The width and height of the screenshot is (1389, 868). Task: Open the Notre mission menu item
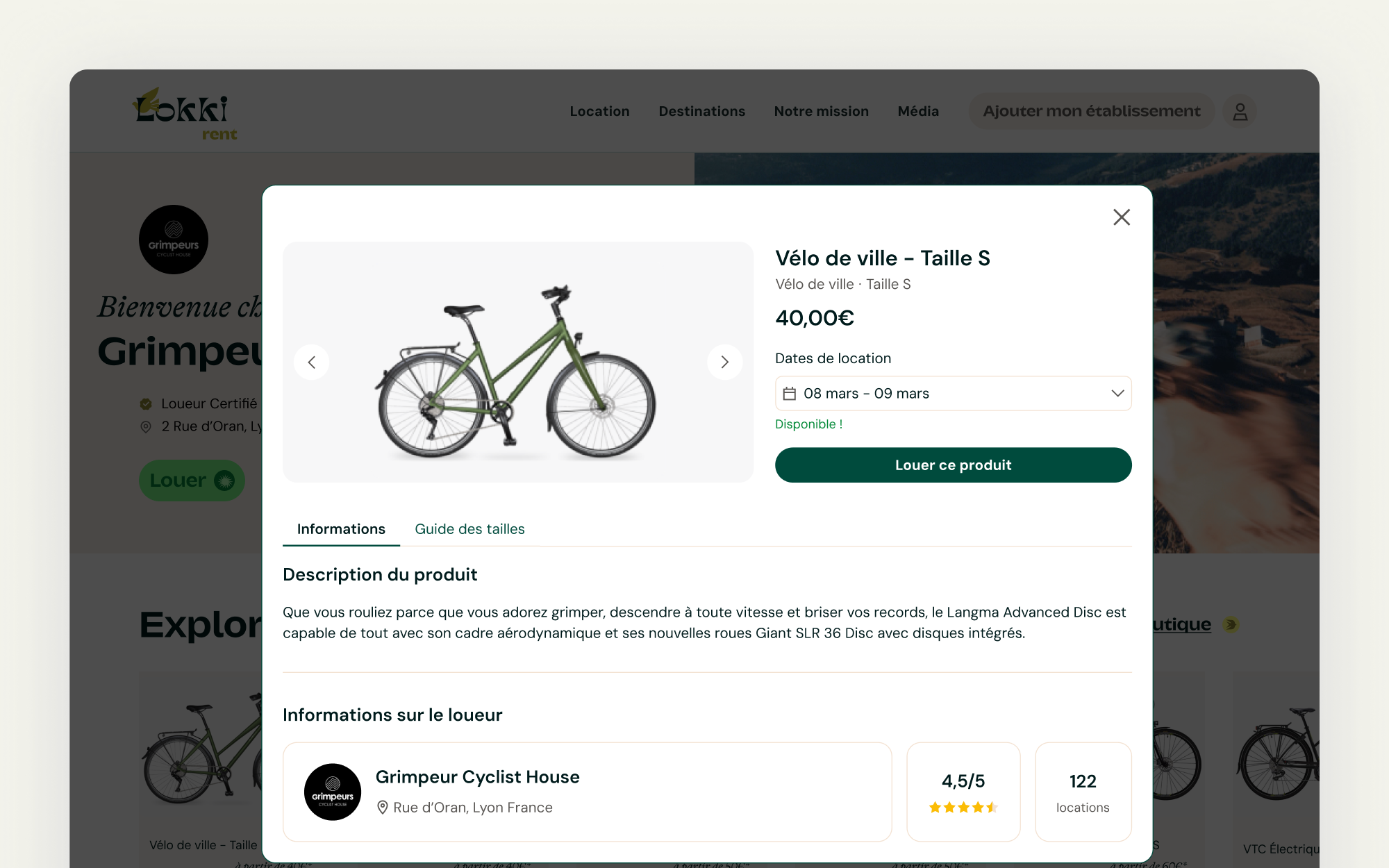point(821,111)
